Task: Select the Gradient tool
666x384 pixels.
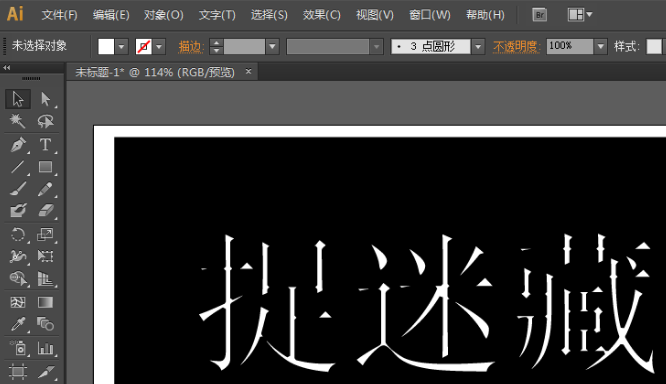Action: point(45,302)
